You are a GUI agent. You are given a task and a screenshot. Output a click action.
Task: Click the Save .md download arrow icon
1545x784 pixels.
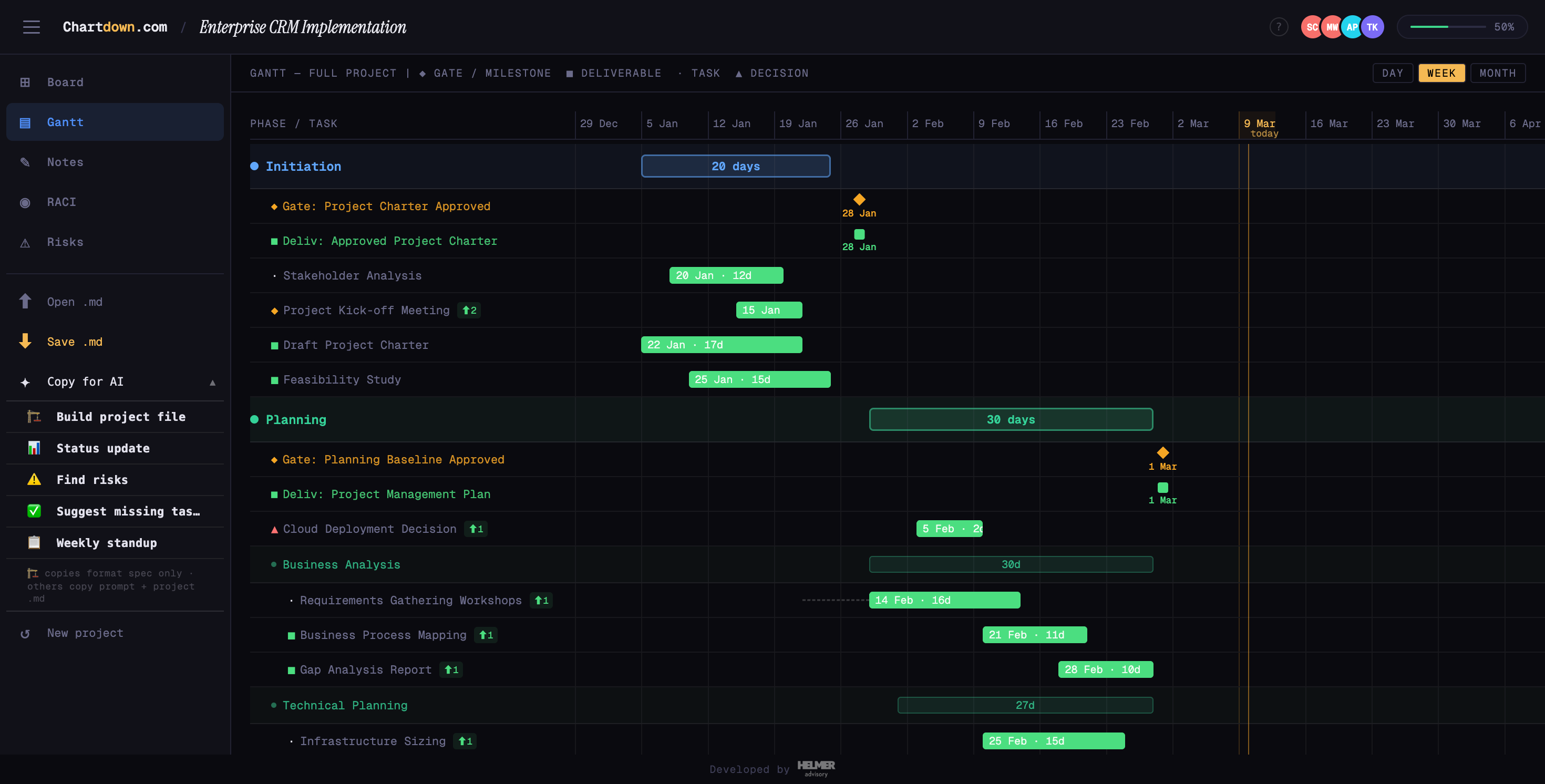(x=25, y=342)
